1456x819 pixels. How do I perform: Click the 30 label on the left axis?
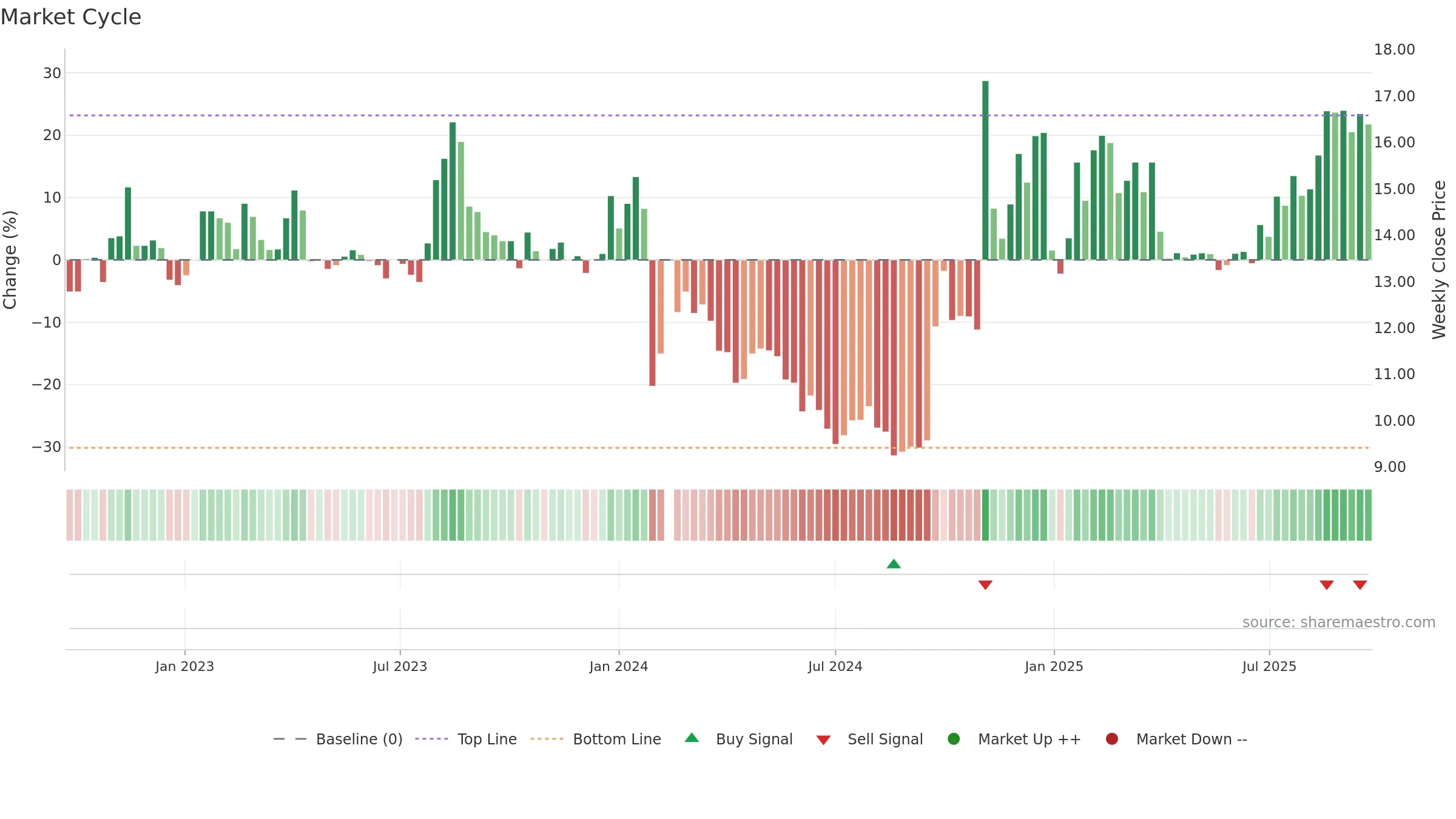52,73
